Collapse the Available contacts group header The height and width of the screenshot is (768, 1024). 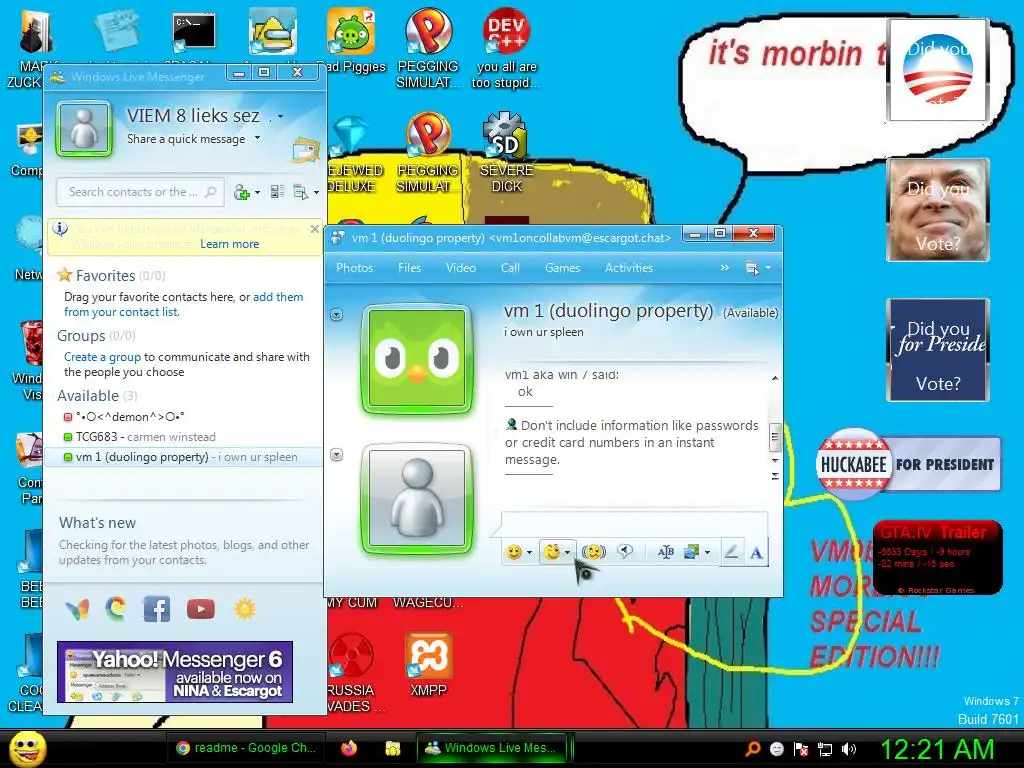point(97,396)
